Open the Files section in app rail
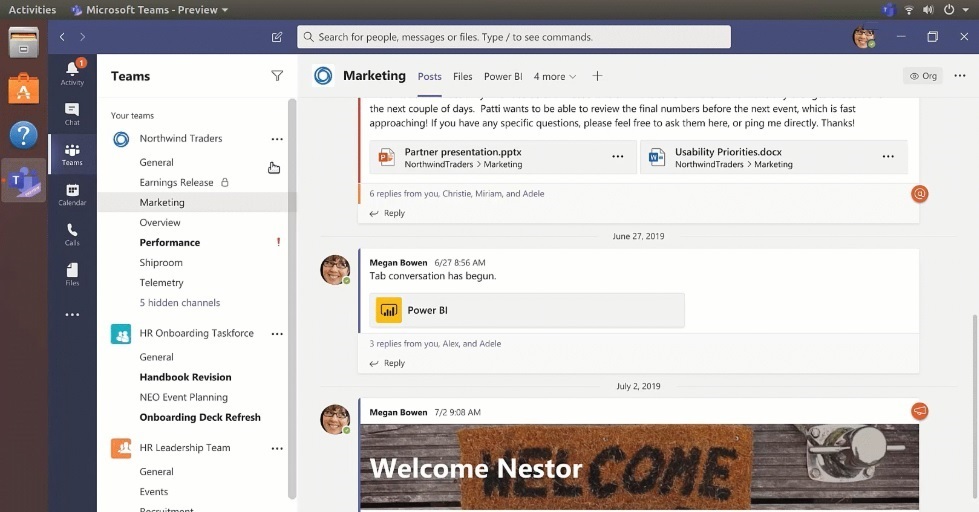 (x=72, y=275)
